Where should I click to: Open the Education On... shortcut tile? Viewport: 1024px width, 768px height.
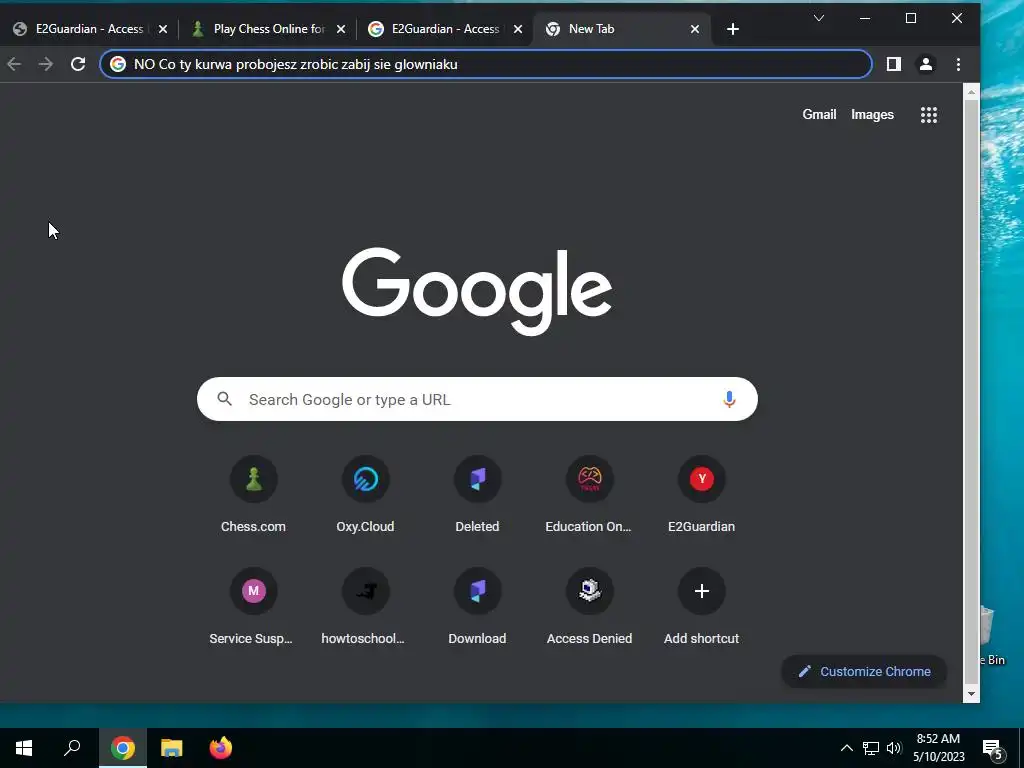(x=589, y=495)
